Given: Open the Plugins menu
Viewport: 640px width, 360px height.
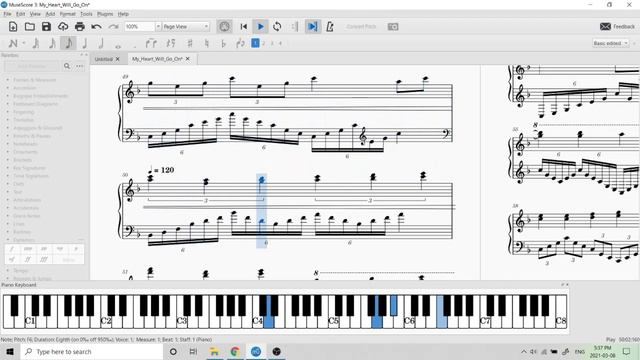Looking at the screenshot, I should pos(105,14).
